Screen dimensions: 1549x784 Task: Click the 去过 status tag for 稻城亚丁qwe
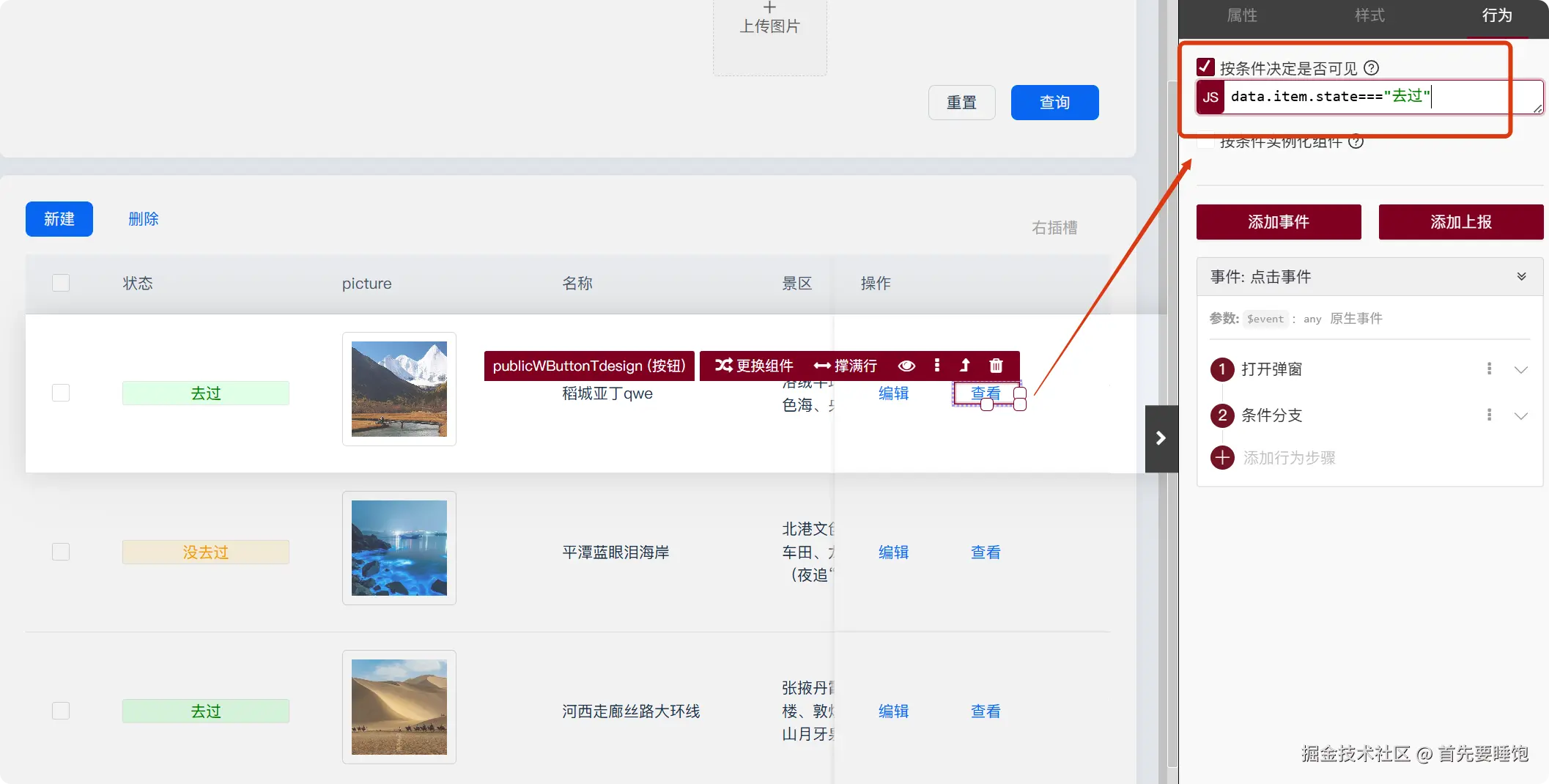tap(206, 393)
